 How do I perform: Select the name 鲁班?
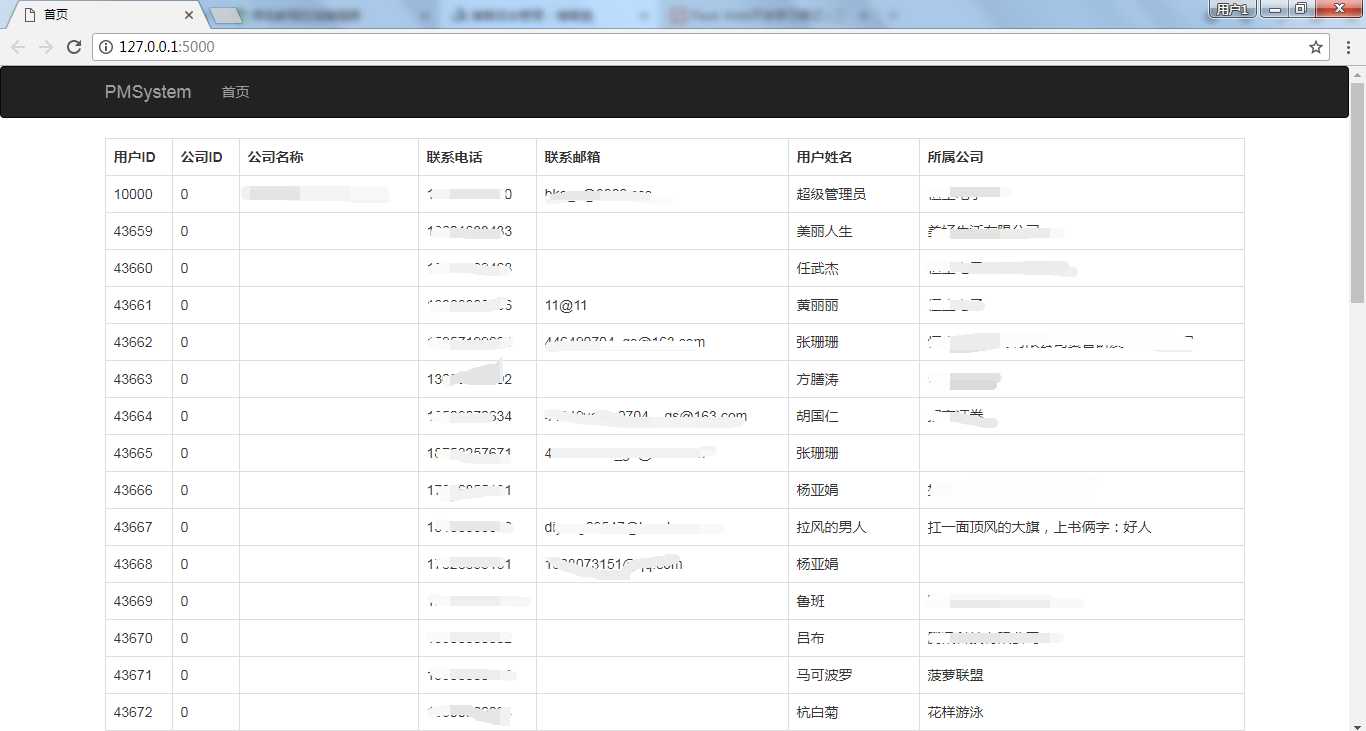[x=810, y=601]
